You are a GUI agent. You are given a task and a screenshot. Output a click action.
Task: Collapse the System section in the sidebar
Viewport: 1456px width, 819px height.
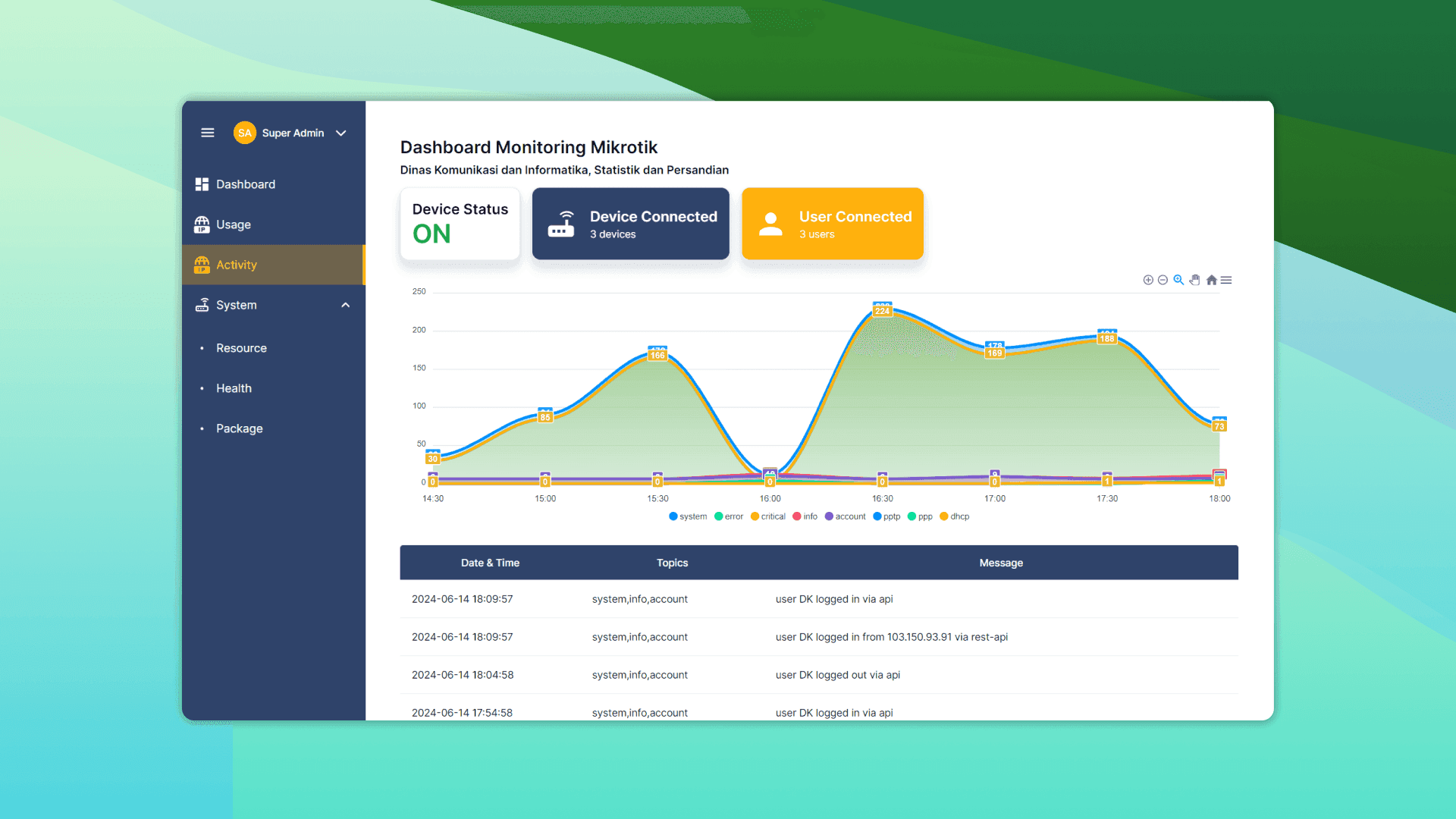click(345, 304)
